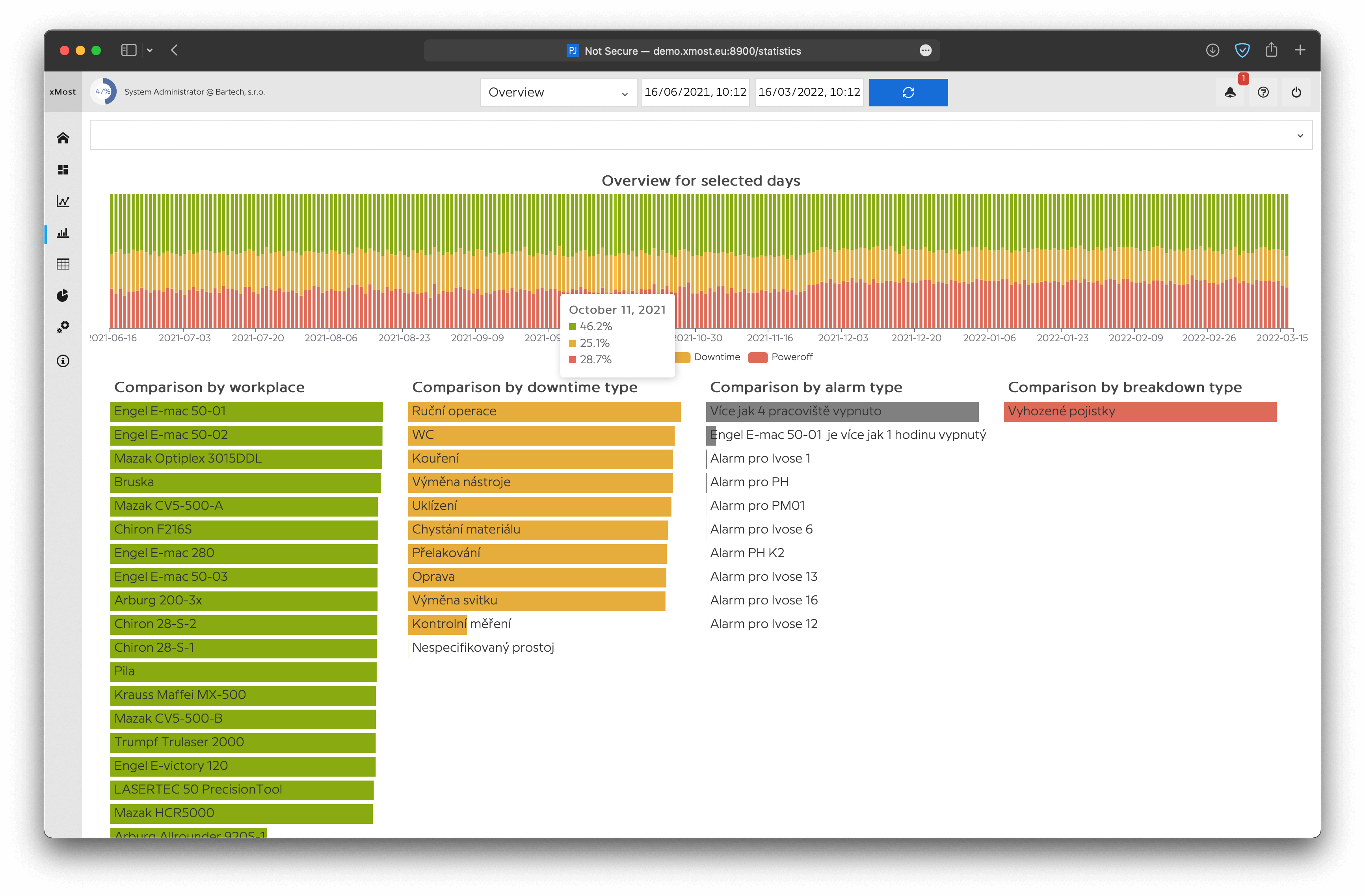The width and height of the screenshot is (1365, 896).
Task: Open the pie chart sidebar icon
Action: (63, 296)
